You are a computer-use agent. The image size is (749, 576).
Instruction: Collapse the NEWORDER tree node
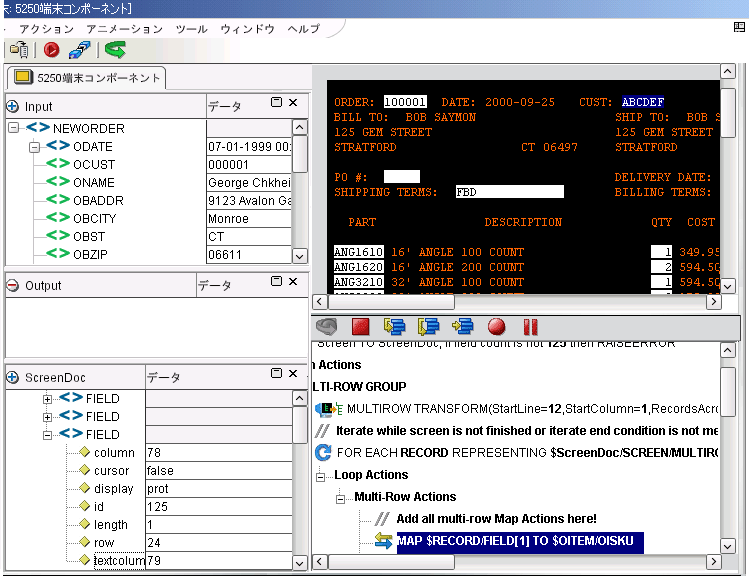click(x=13, y=128)
